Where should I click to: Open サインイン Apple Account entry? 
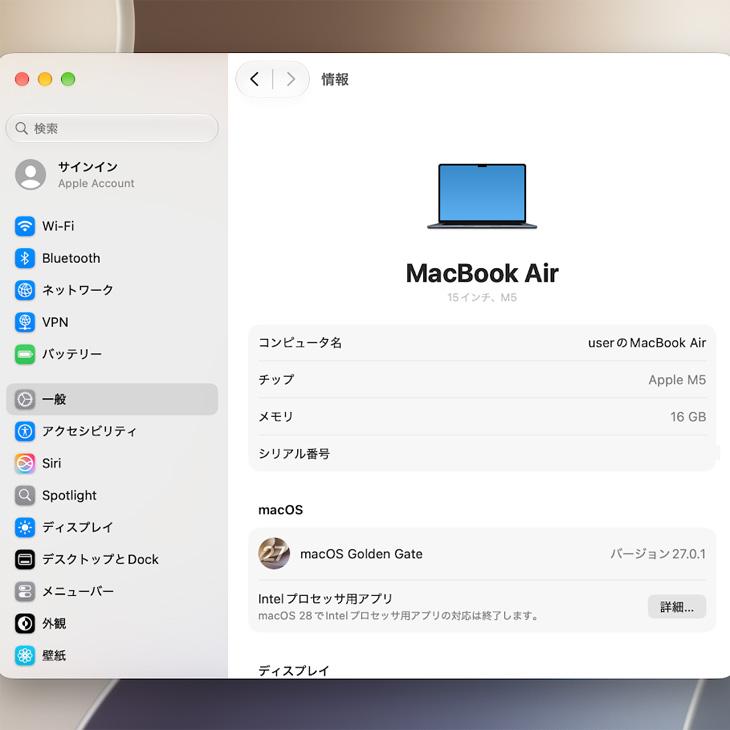pyautogui.click(x=112, y=175)
